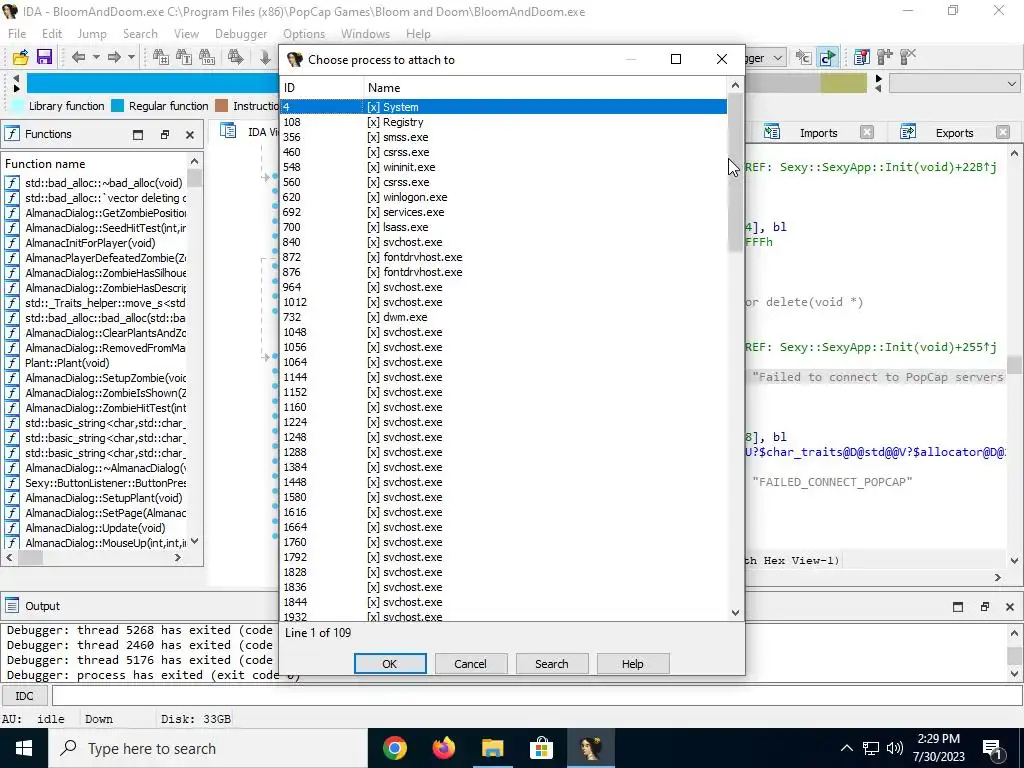The height and width of the screenshot is (768, 1024).
Task: Show hidden system tray icons chevron
Action: [846, 748]
